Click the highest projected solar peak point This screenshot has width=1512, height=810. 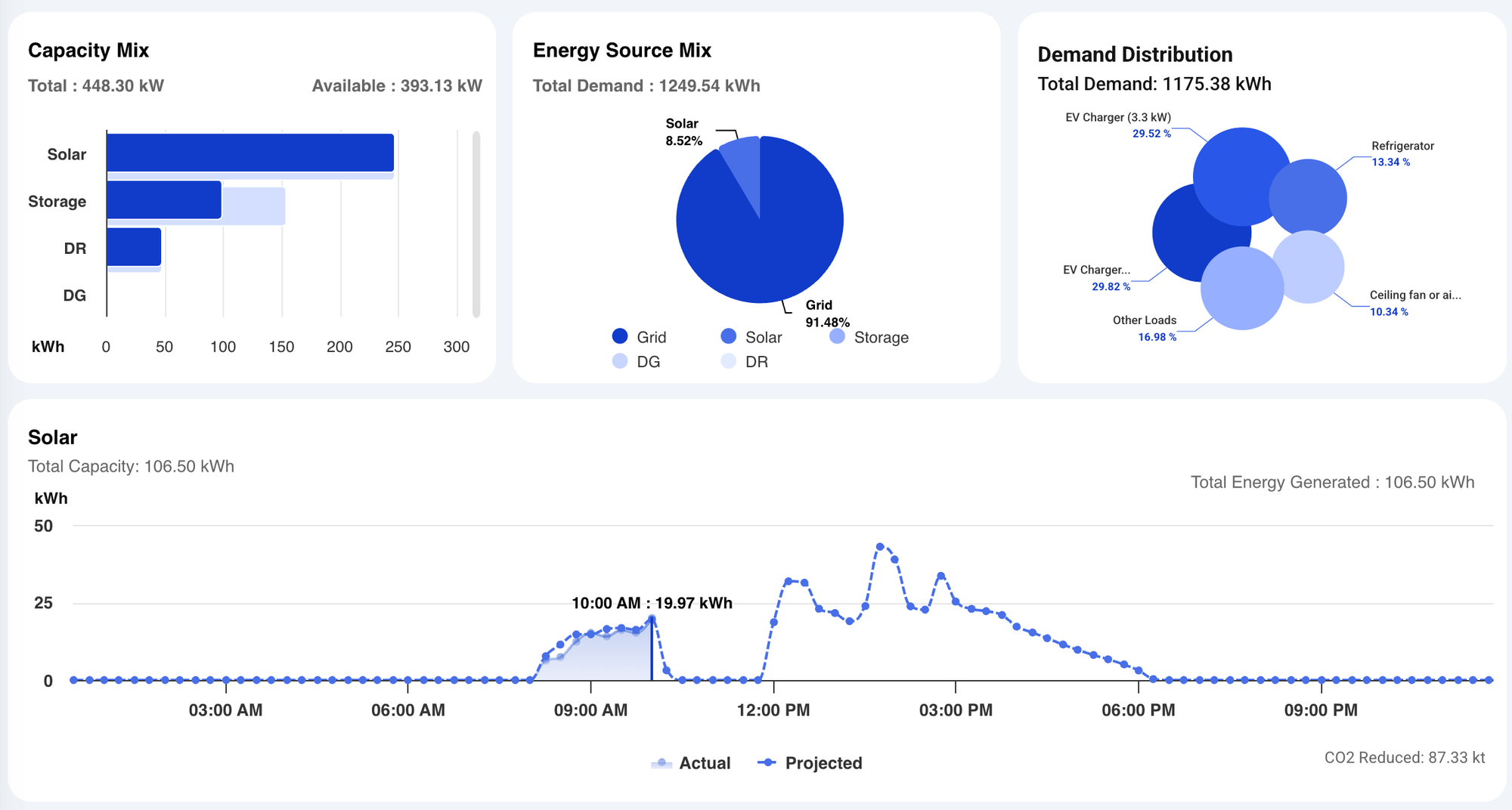(880, 546)
